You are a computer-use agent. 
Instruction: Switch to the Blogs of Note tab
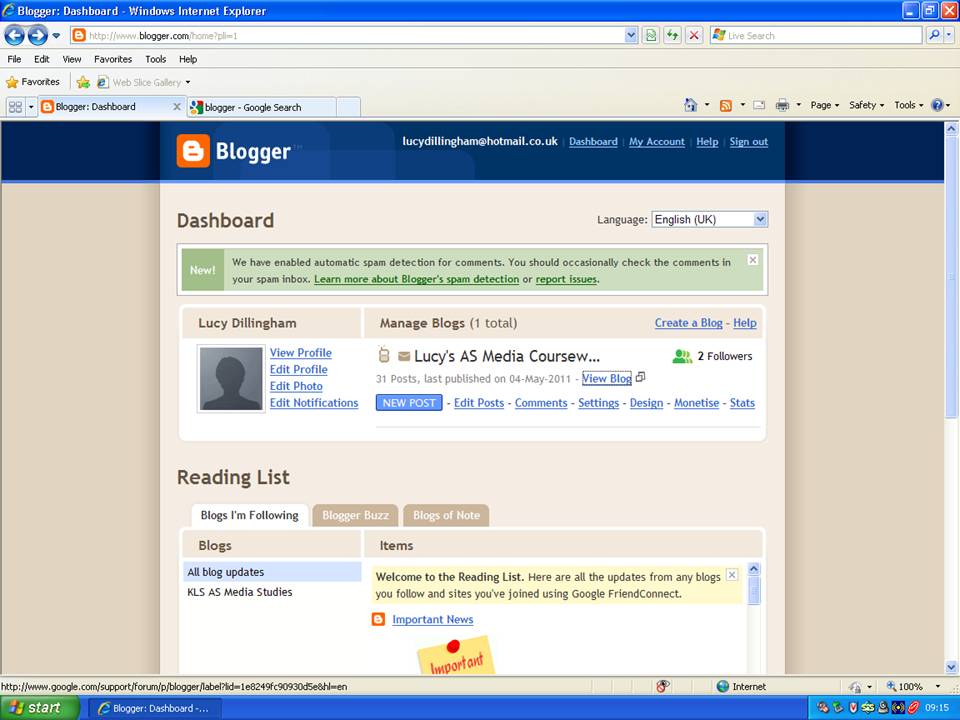446,516
